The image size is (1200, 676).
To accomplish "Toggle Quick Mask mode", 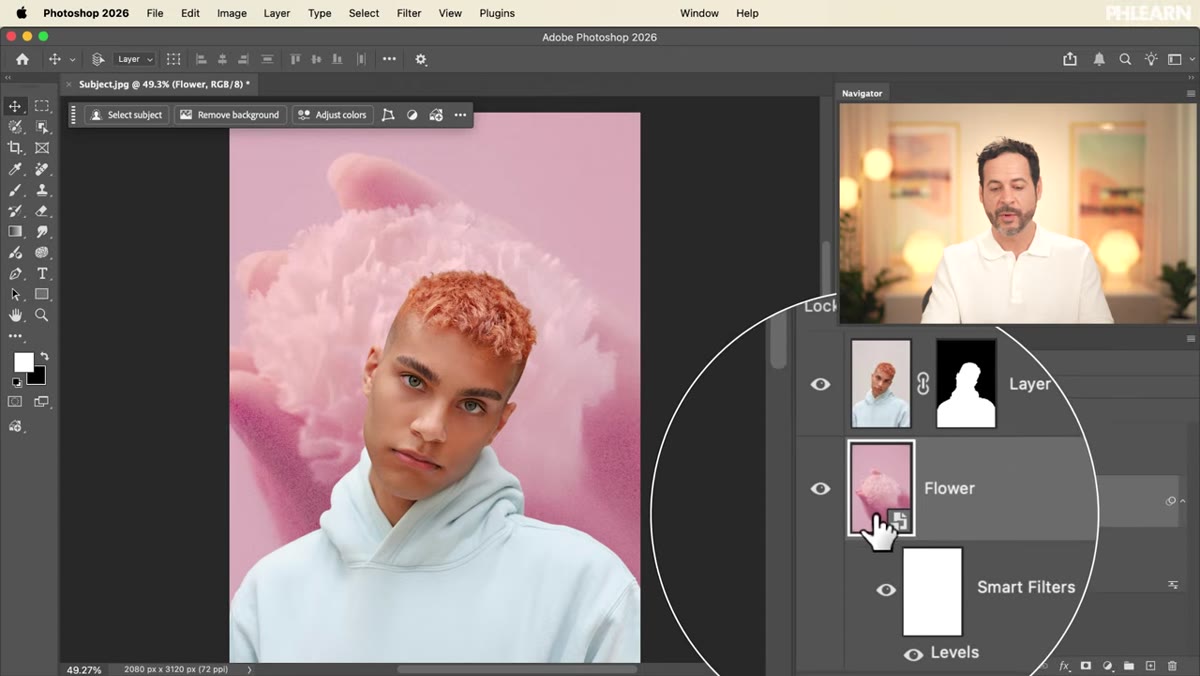I will click(x=15, y=401).
